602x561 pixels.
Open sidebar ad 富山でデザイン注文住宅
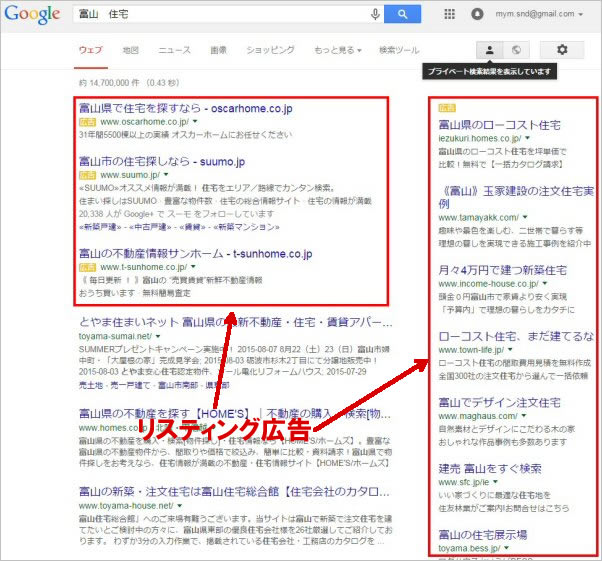coord(499,402)
